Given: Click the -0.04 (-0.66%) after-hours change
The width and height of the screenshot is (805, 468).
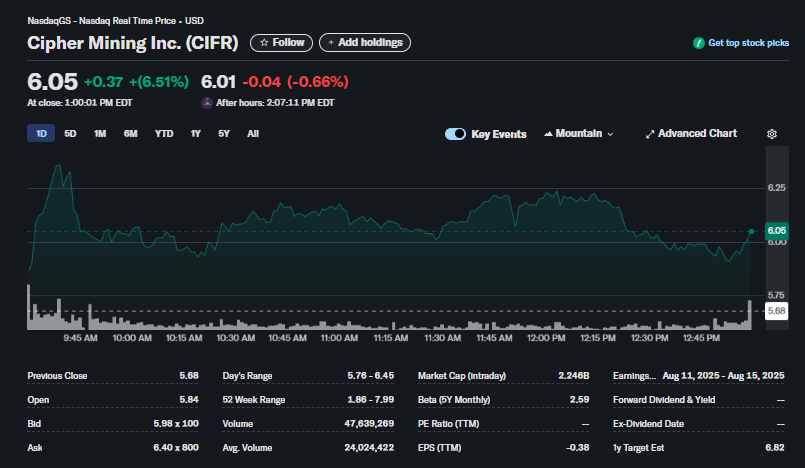Looking at the screenshot, I should pyautogui.click(x=295, y=82).
